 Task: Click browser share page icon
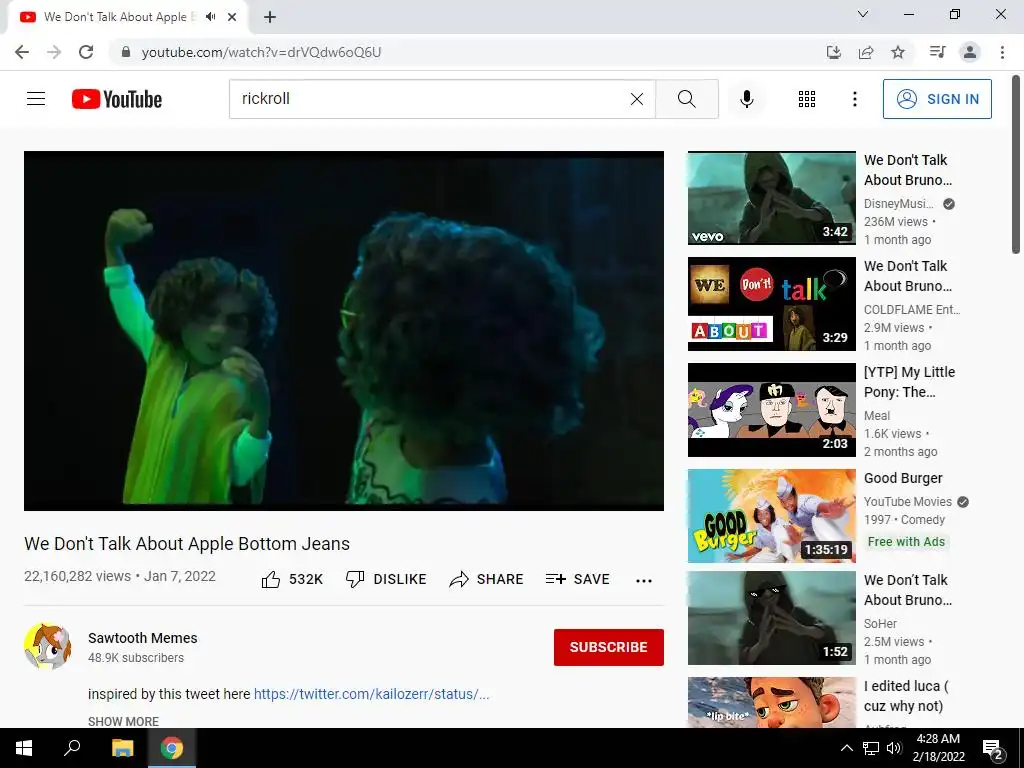(866, 52)
